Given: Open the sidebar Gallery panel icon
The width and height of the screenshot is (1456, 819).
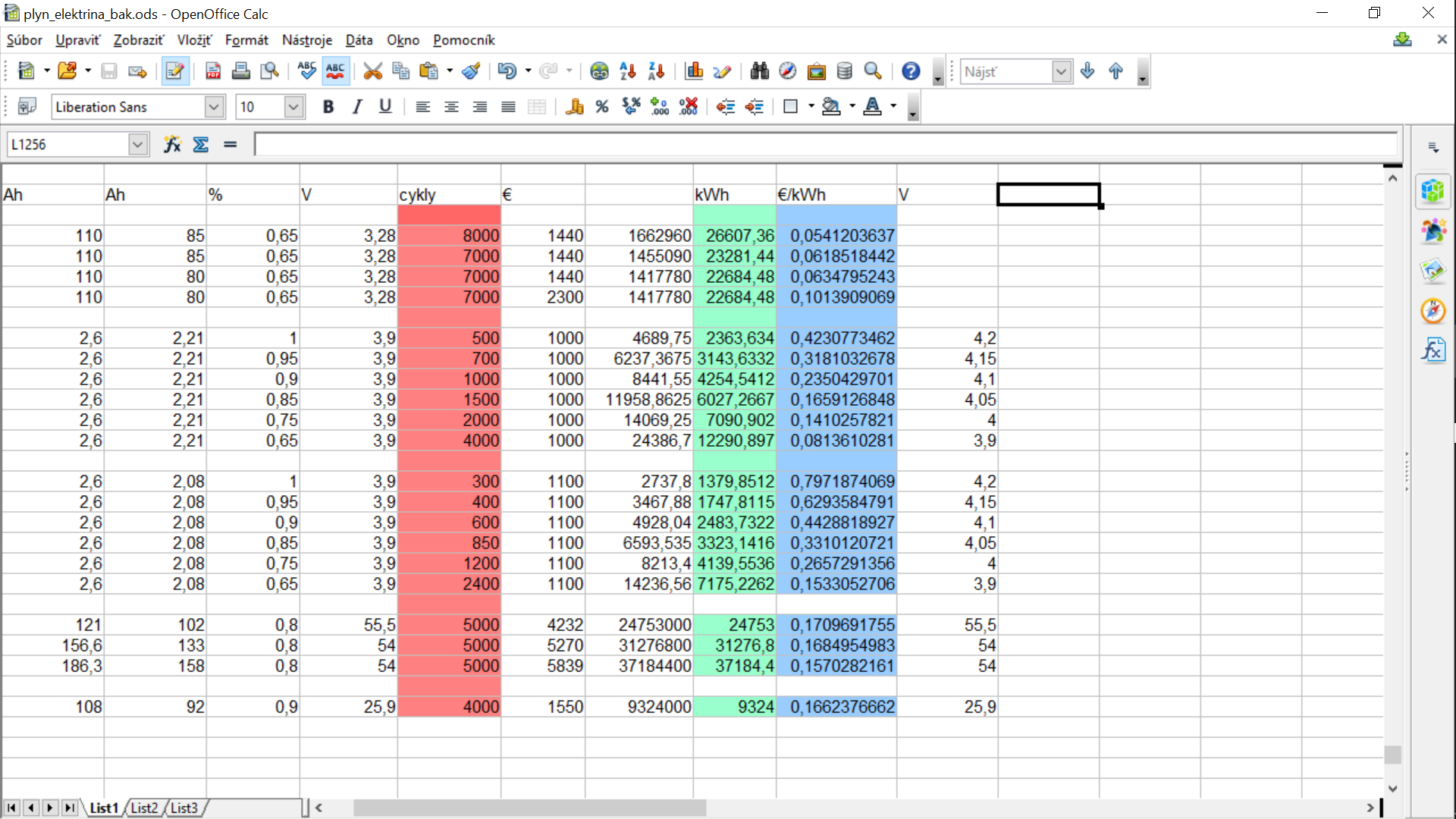Looking at the screenshot, I should 1433,271.
